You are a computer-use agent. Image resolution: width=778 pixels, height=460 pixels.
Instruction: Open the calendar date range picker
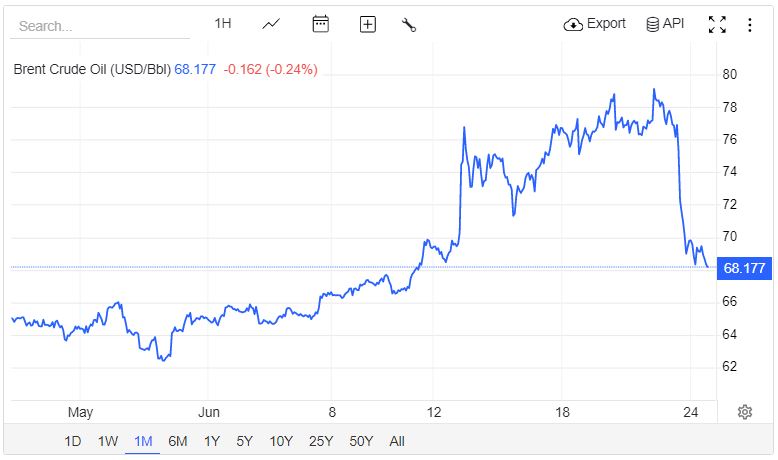coord(321,24)
